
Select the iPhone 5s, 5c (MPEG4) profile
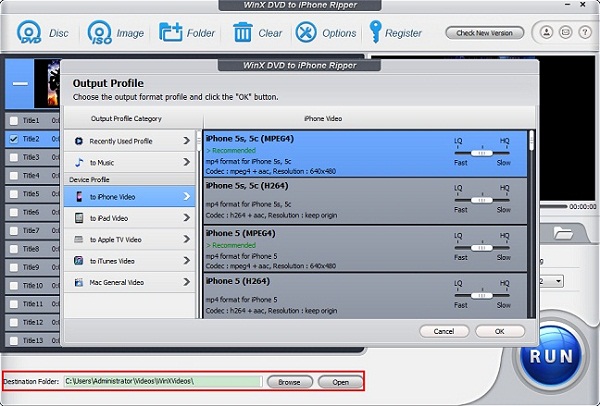pyautogui.click(x=365, y=154)
